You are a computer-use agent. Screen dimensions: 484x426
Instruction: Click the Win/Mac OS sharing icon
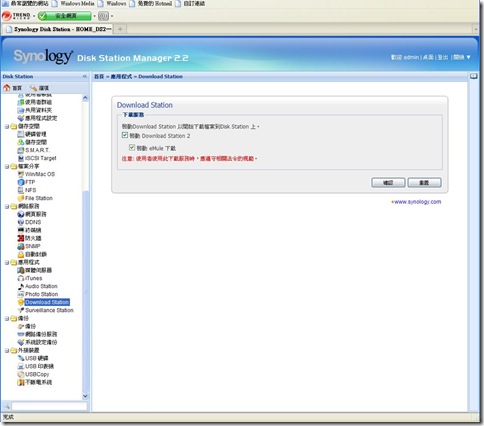pyautogui.click(x=21, y=174)
